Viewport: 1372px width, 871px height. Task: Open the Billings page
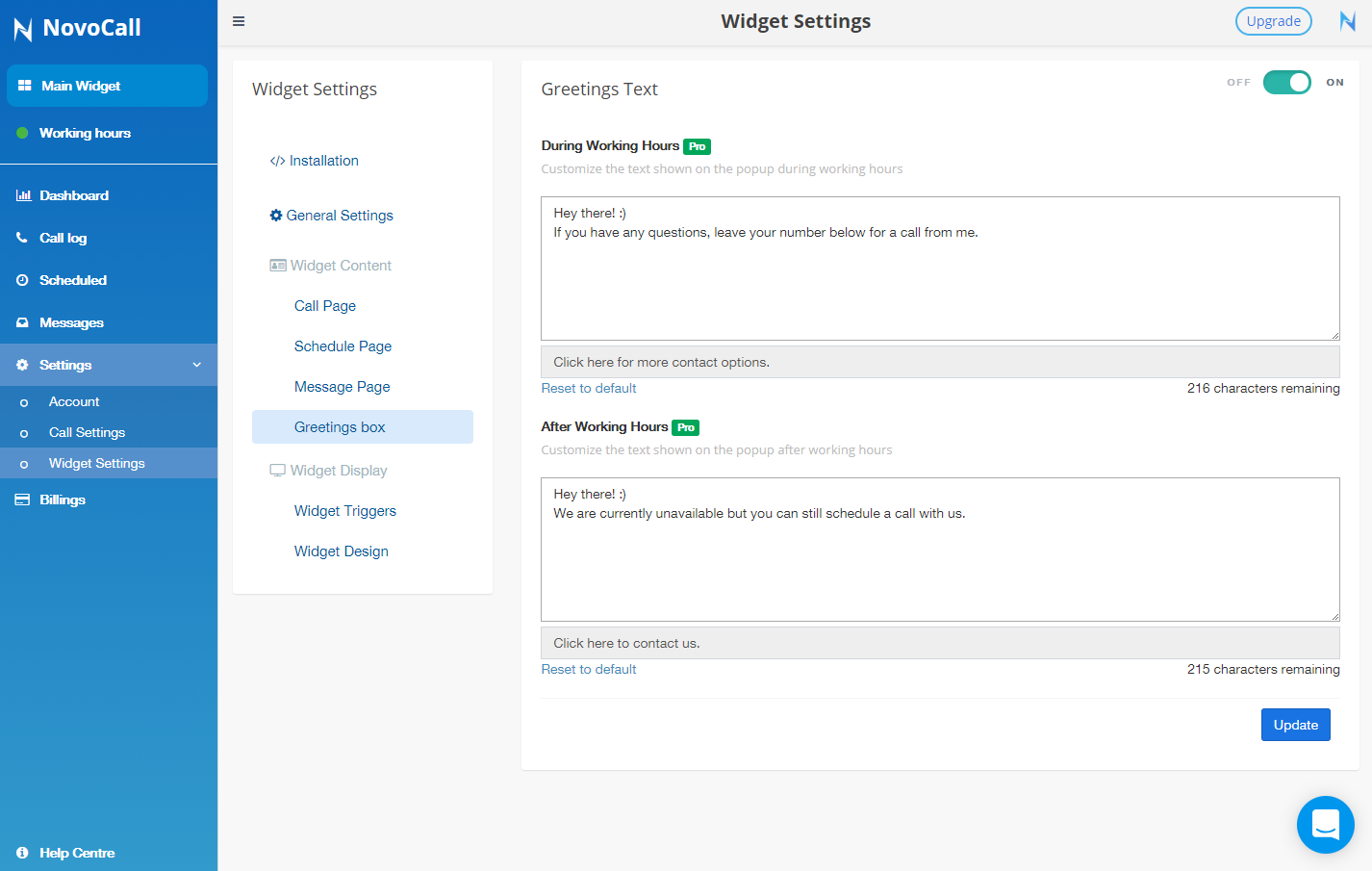[63, 500]
